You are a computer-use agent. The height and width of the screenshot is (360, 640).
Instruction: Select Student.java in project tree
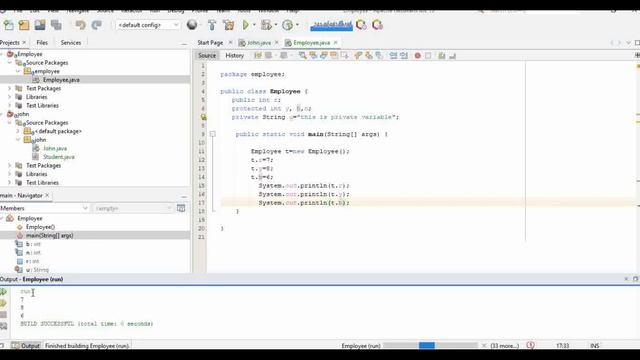pyautogui.click(x=59, y=157)
